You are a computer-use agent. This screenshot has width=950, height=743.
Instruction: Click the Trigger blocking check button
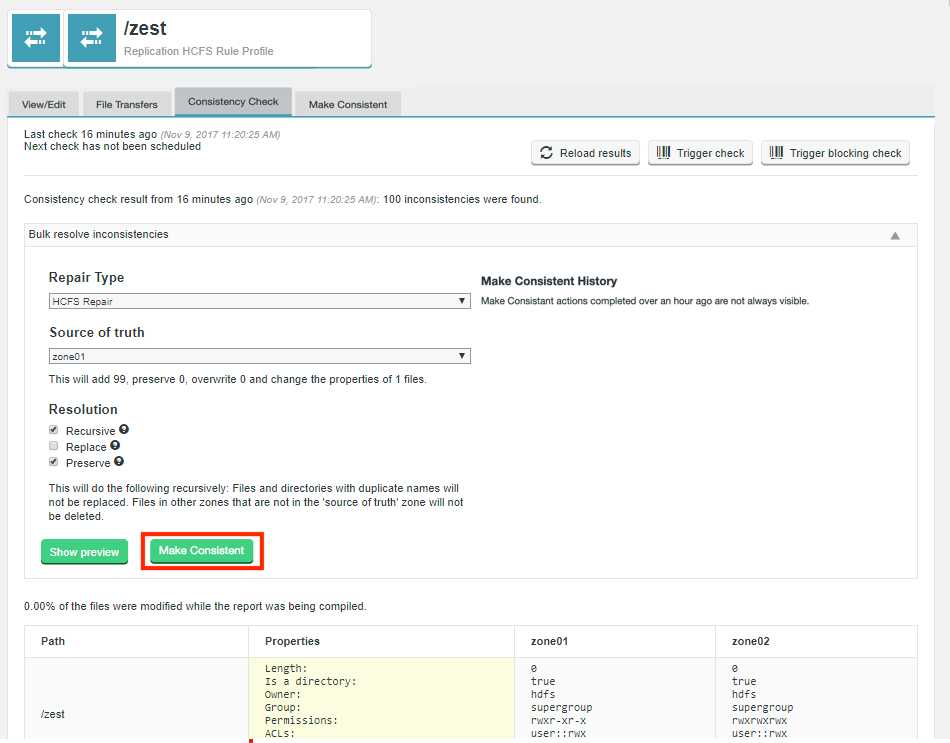point(835,153)
